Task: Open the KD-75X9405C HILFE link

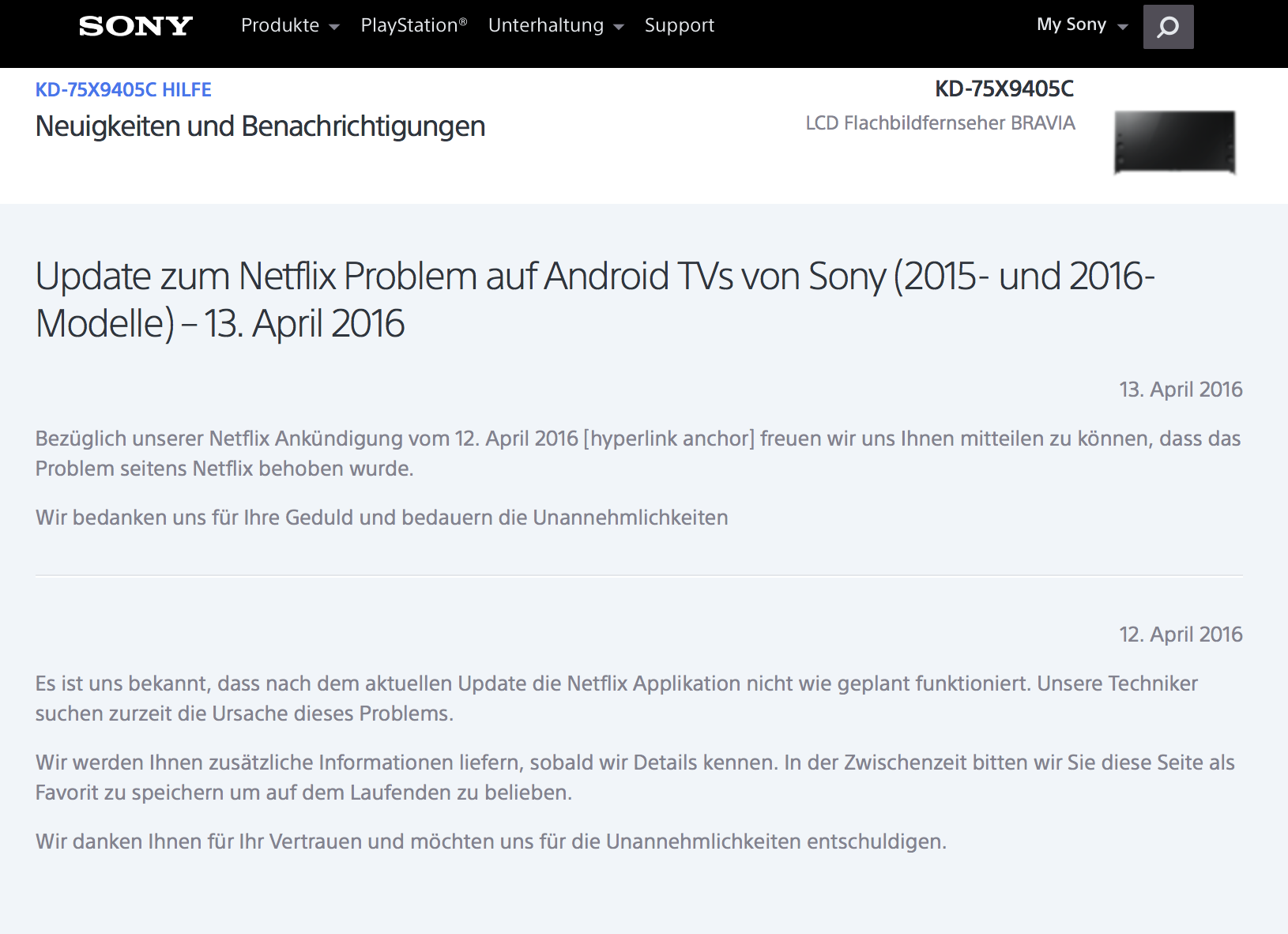Action: (x=123, y=89)
